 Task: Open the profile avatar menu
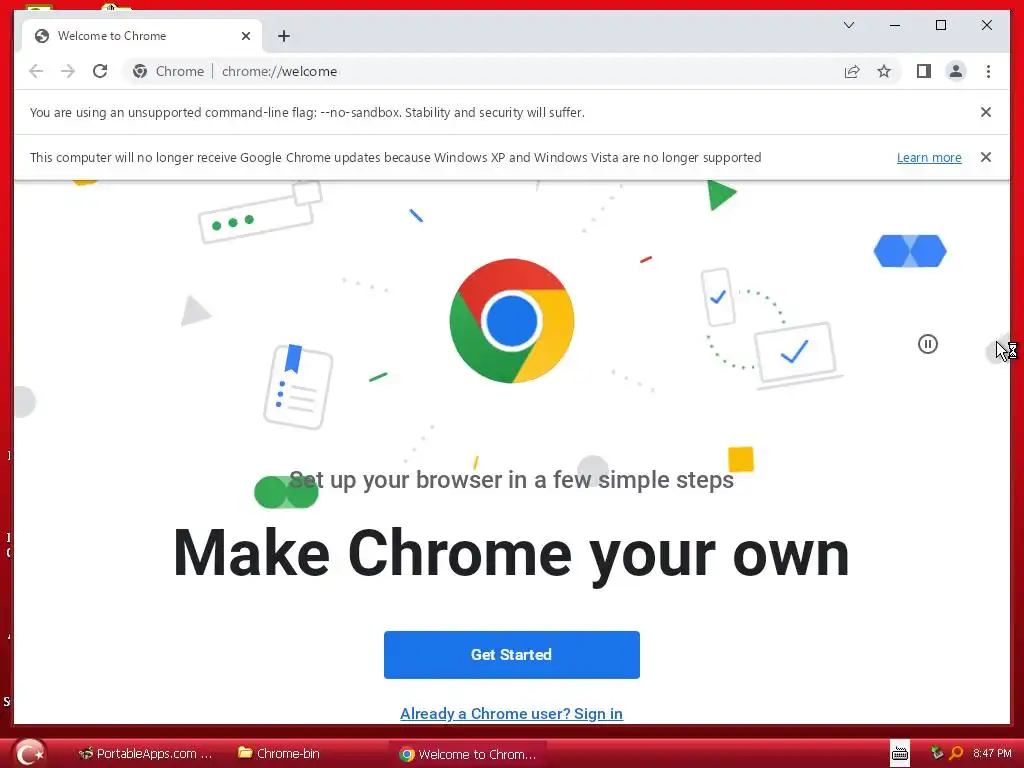[x=955, y=71]
